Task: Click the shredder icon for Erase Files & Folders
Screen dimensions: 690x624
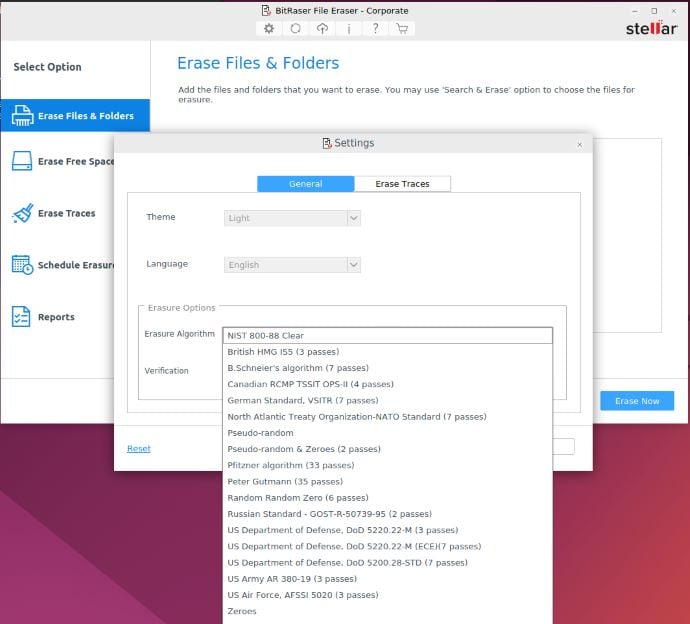Action: point(22,115)
